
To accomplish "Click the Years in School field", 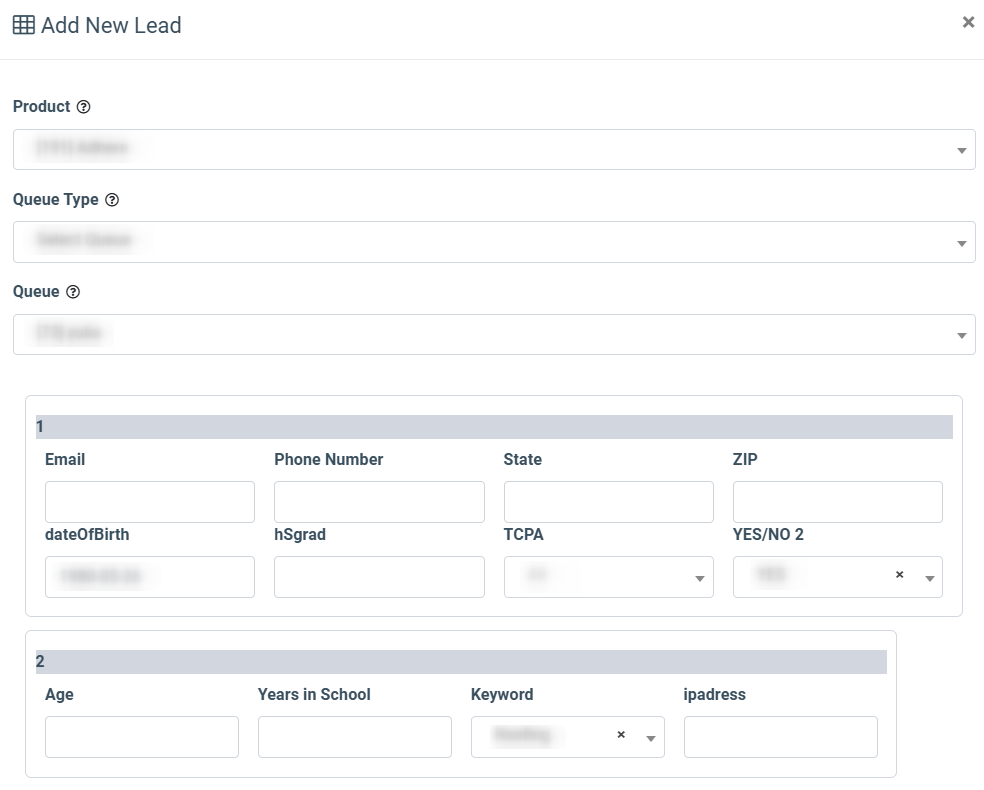I will click(354, 737).
